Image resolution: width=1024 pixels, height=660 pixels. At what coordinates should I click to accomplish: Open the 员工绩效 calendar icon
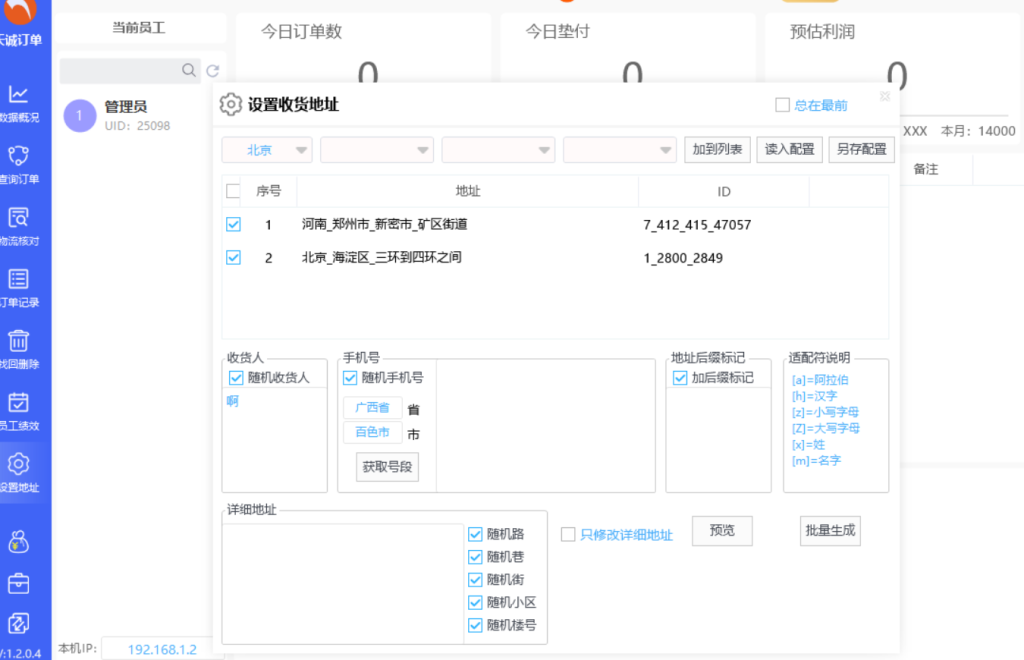coord(18,403)
